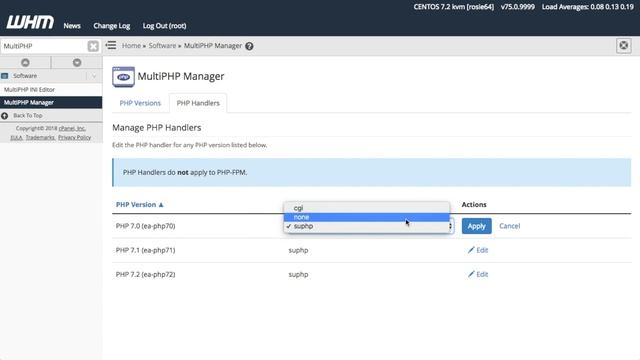Click the Back To Top arrow icon
The height and width of the screenshot is (360, 640).
(x=4, y=116)
